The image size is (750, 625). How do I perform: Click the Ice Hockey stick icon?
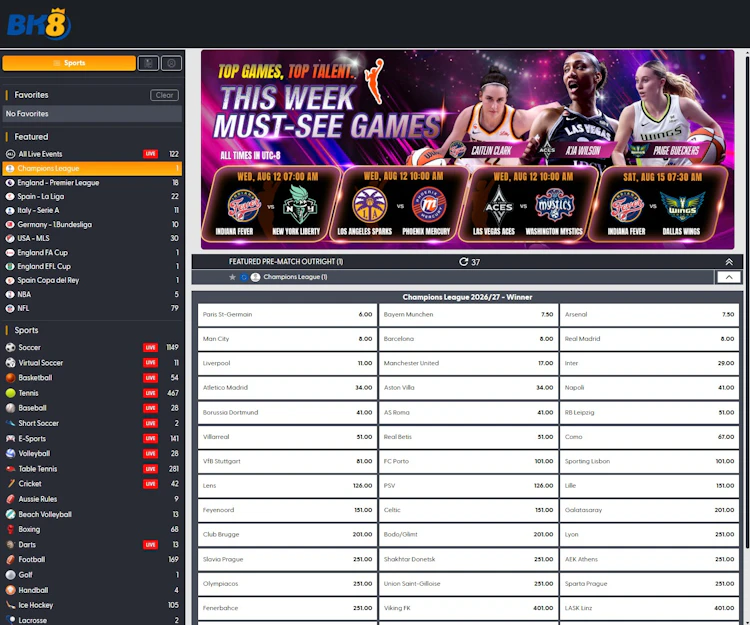point(11,605)
